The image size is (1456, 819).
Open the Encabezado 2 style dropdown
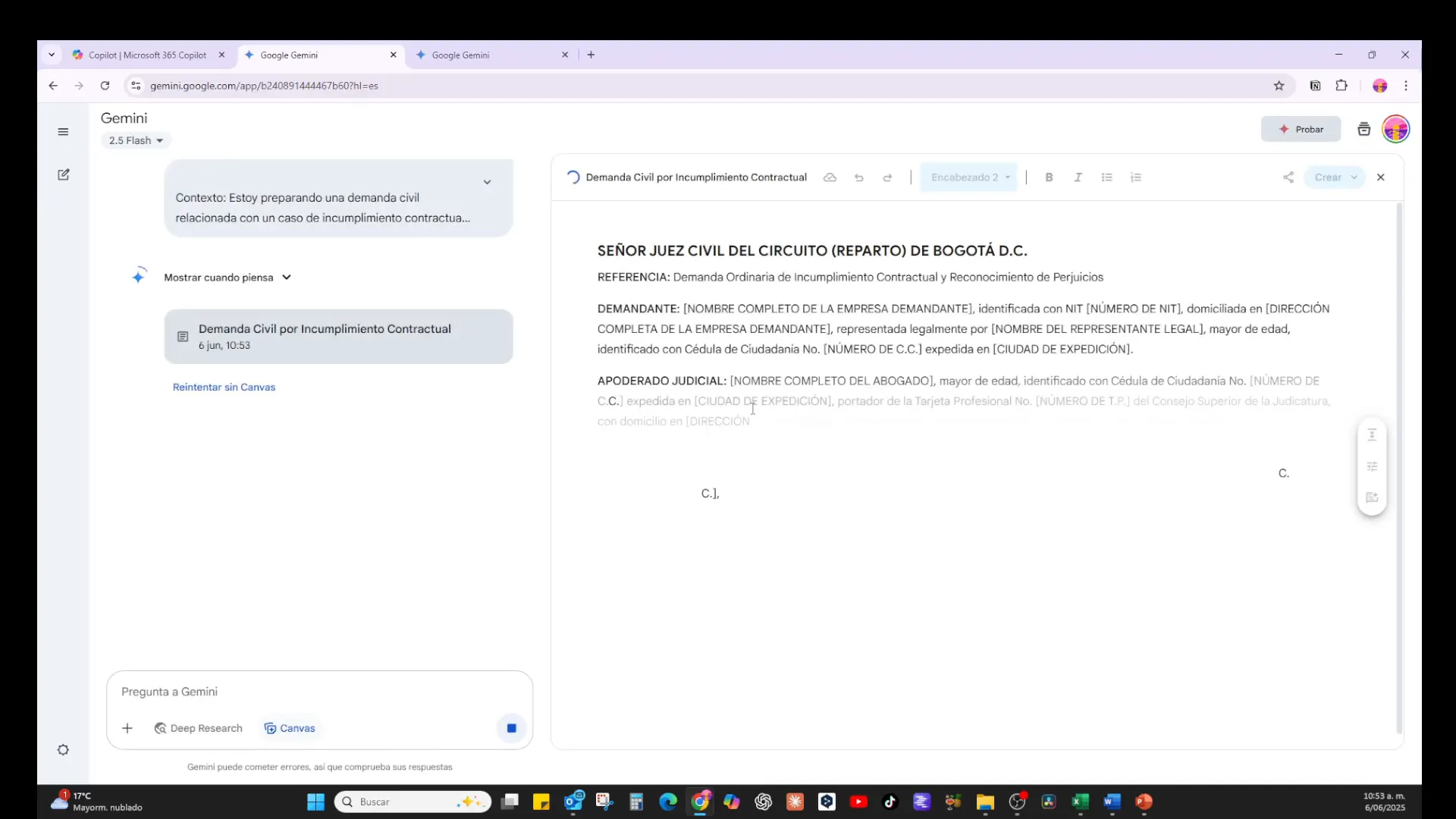pyautogui.click(x=969, y=177)
